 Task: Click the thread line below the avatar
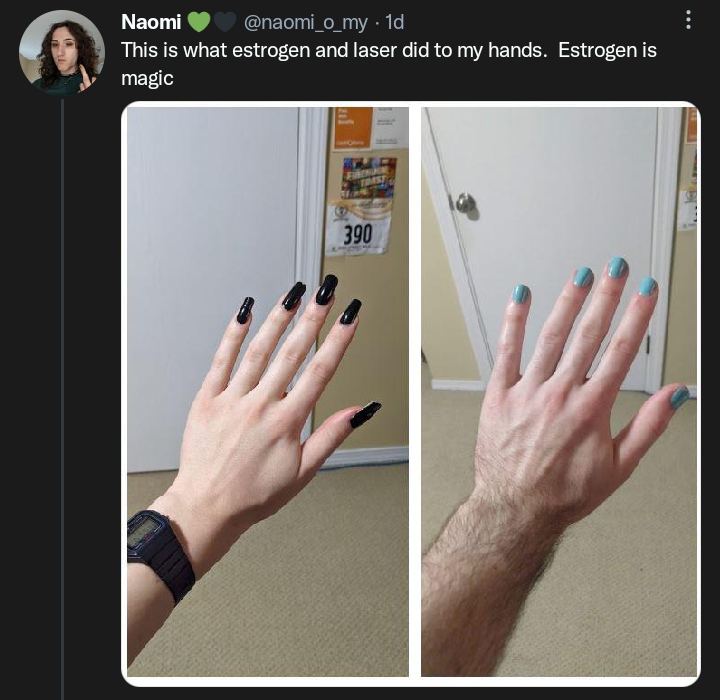62,399
